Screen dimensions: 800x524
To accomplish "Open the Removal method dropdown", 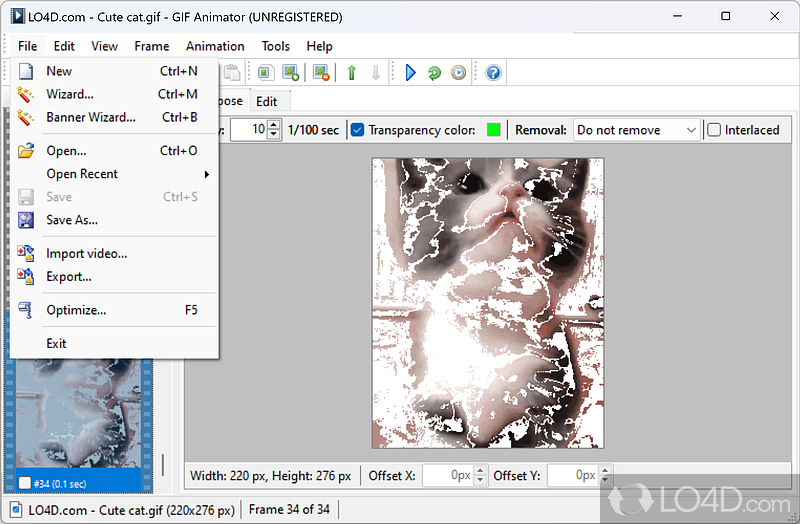I will tap(636, 130).
